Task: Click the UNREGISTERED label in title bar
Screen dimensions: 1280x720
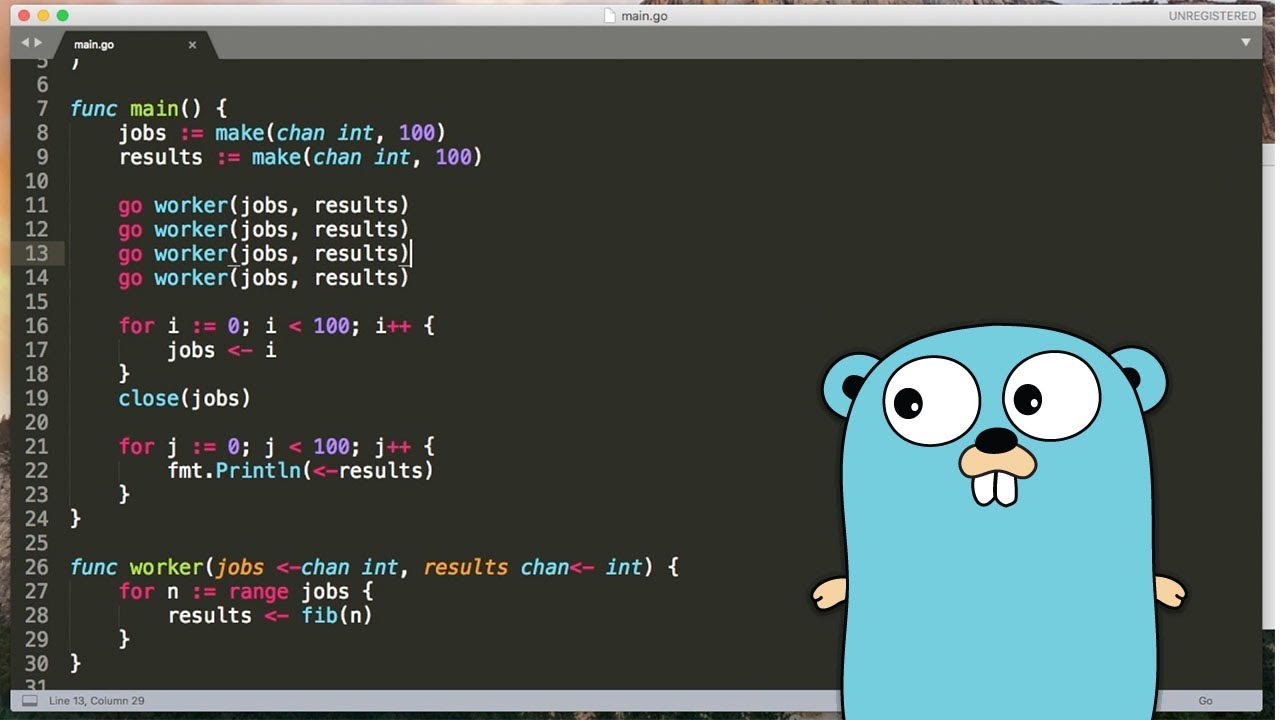Action: tap(1212, 16)
